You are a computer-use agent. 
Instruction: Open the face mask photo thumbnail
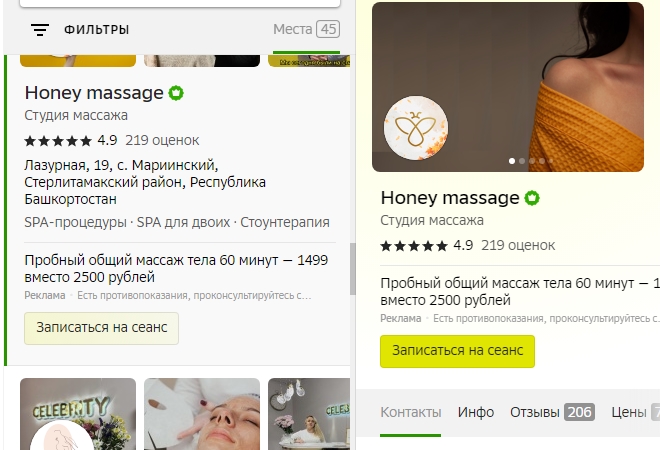202,414
